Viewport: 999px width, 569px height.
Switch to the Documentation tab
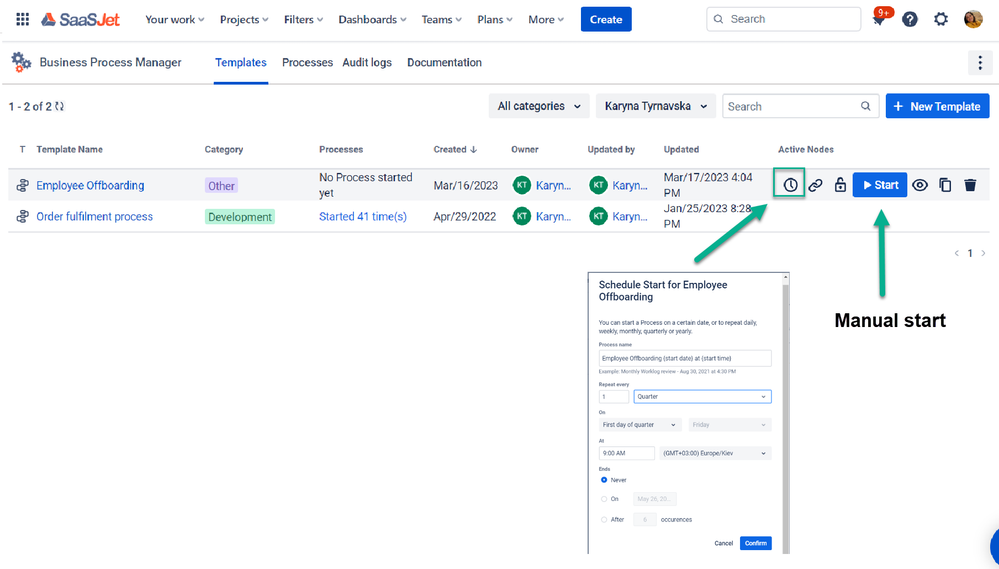tap(444, 62)
